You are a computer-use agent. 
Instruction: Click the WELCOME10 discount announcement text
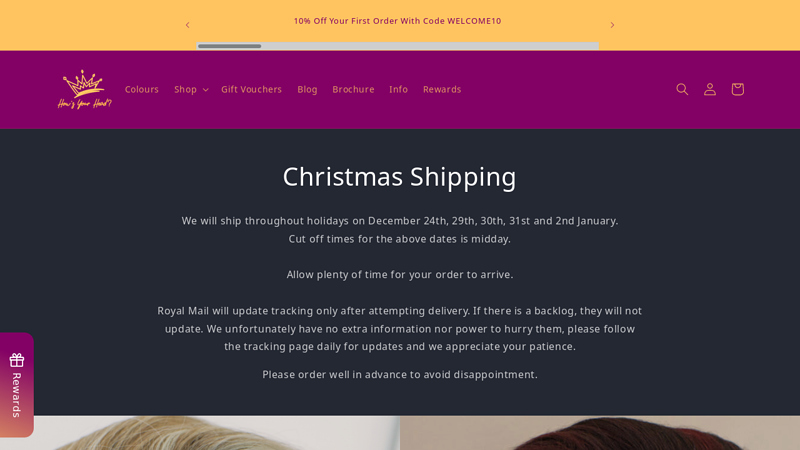397,21
